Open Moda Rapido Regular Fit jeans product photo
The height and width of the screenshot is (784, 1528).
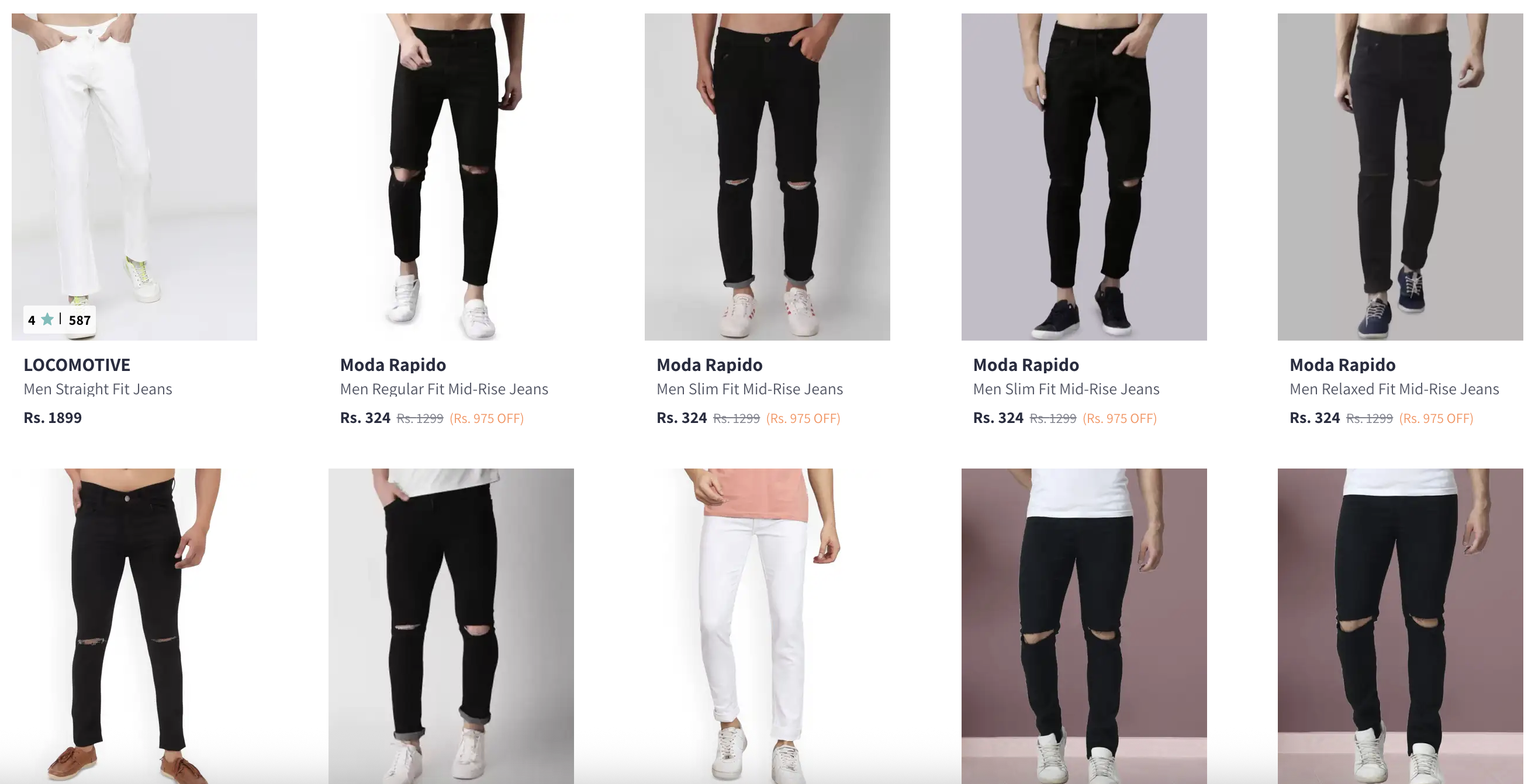(451, 177)
